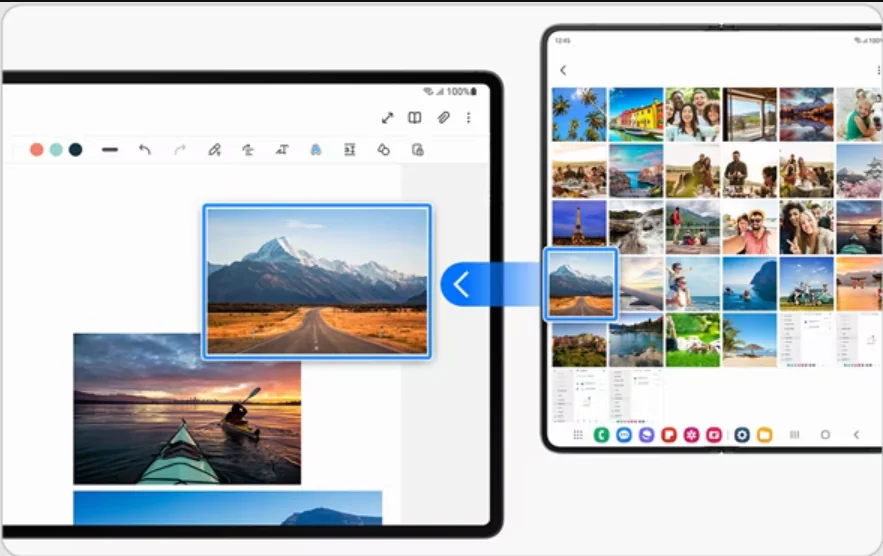Open the coastal village photo in Gallery
The height and width of the screenshot is (556, 883).
(636, 171)
